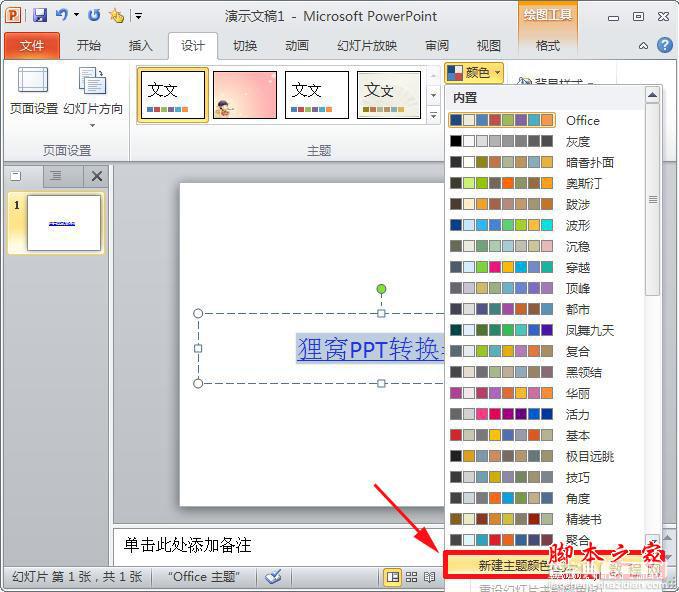This screenshot has height=592, width=679.
Task: Open PowerPoint Help question mark icon
Action: click(665, 45)
